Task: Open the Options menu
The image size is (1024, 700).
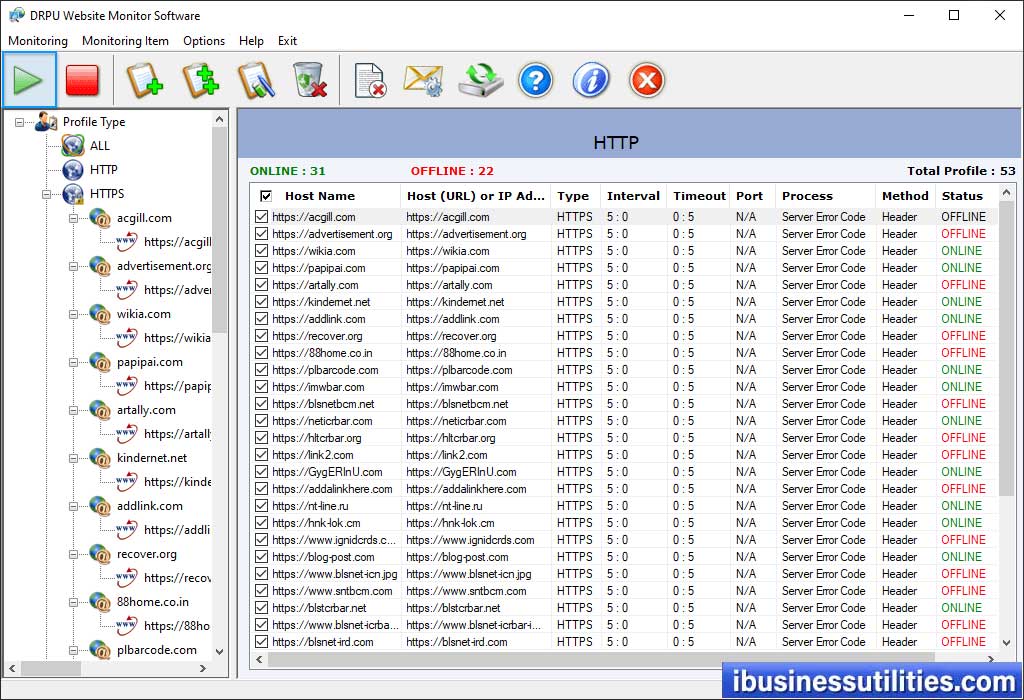Action: [204, 40]
